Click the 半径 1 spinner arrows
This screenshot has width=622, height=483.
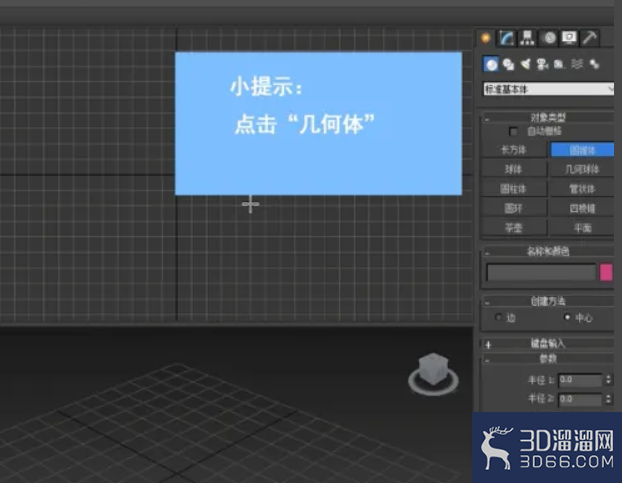tap(609, 380)
